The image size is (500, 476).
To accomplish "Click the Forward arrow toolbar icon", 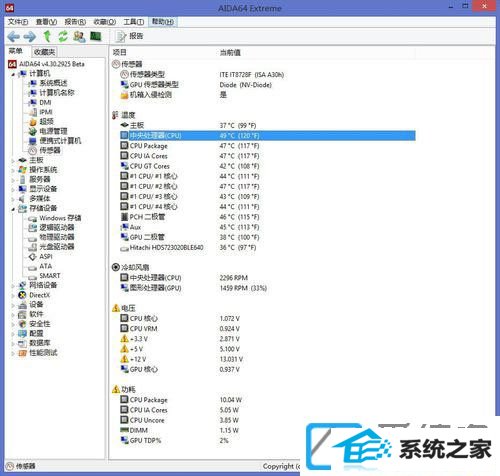I will point(30,36).
